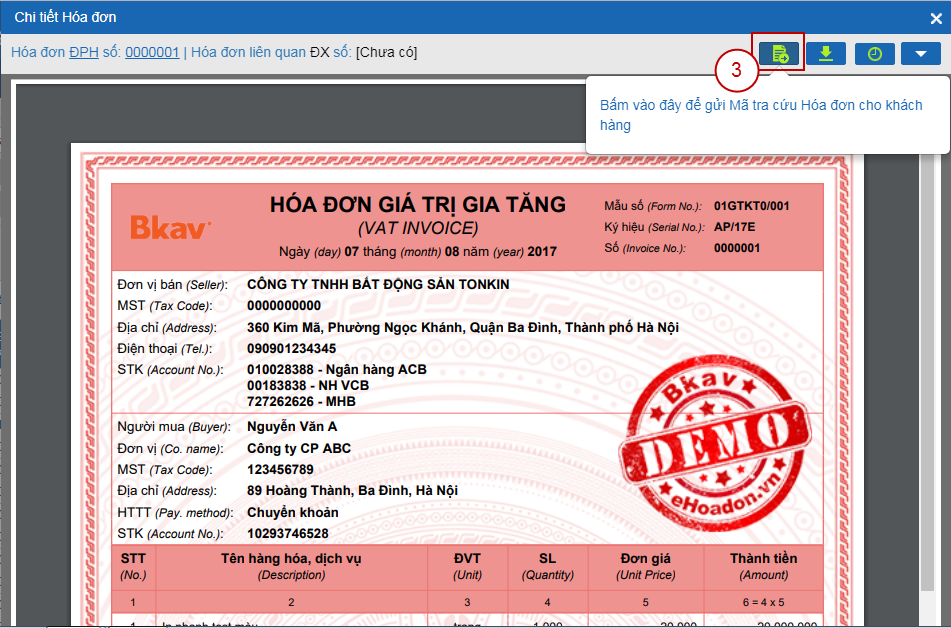951x628 pixels.
Task: Click the Thành tiền (Amount) header
Action: click(x=763, y=566)
